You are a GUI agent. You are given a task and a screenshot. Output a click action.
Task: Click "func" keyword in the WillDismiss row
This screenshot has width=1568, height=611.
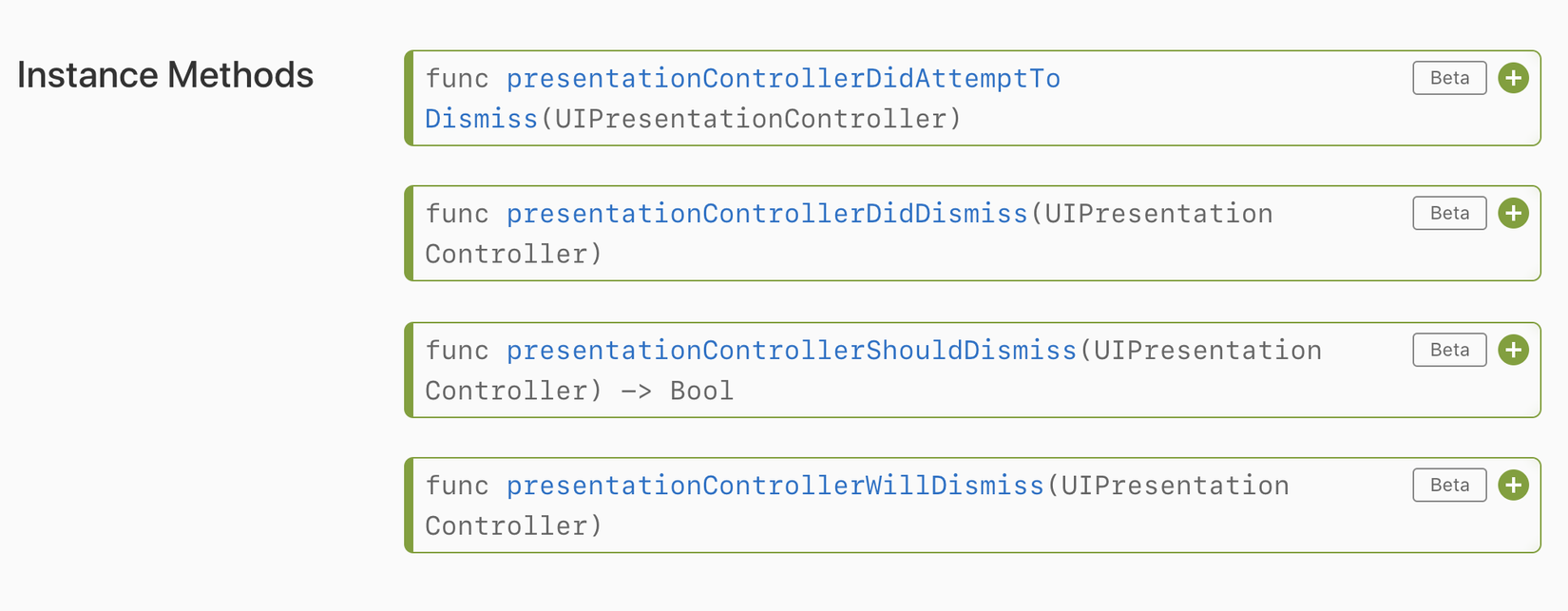tap(456, 485)
